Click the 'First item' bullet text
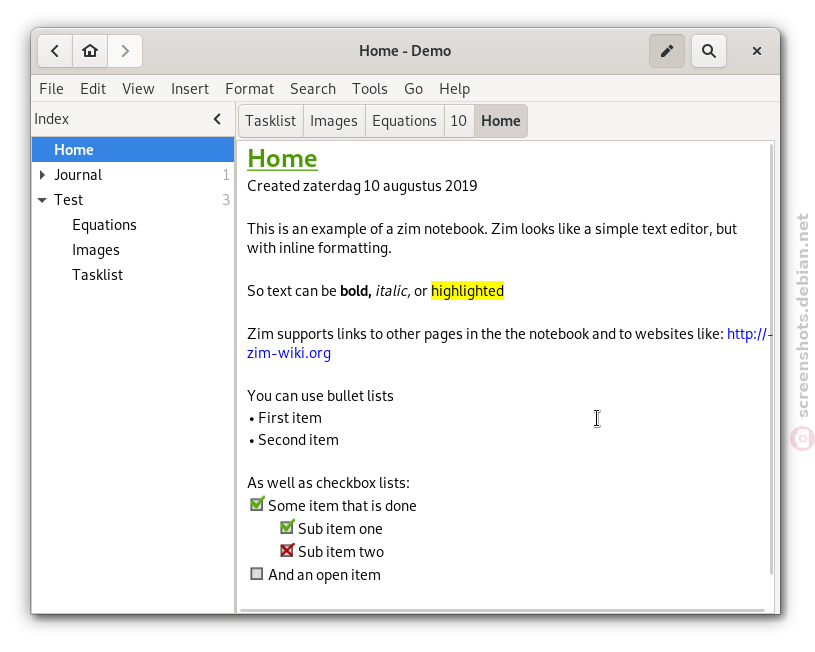 pyautogui.click(x=290, y=418)
